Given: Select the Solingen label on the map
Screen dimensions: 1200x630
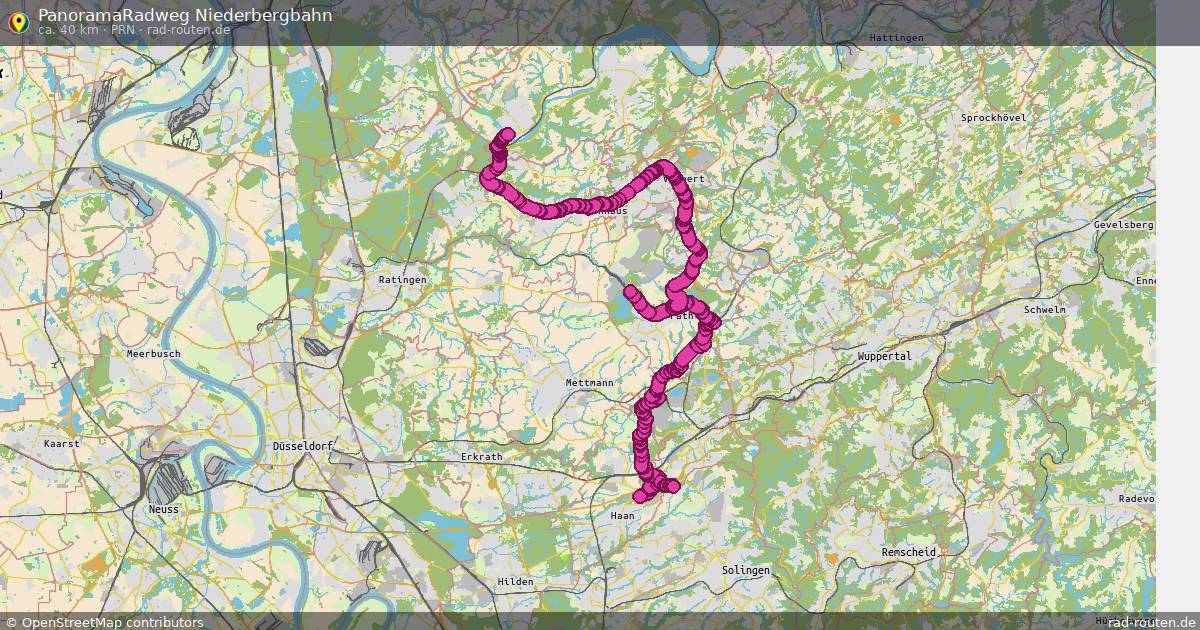Looking at the screenshot, I should click(746, 570).
